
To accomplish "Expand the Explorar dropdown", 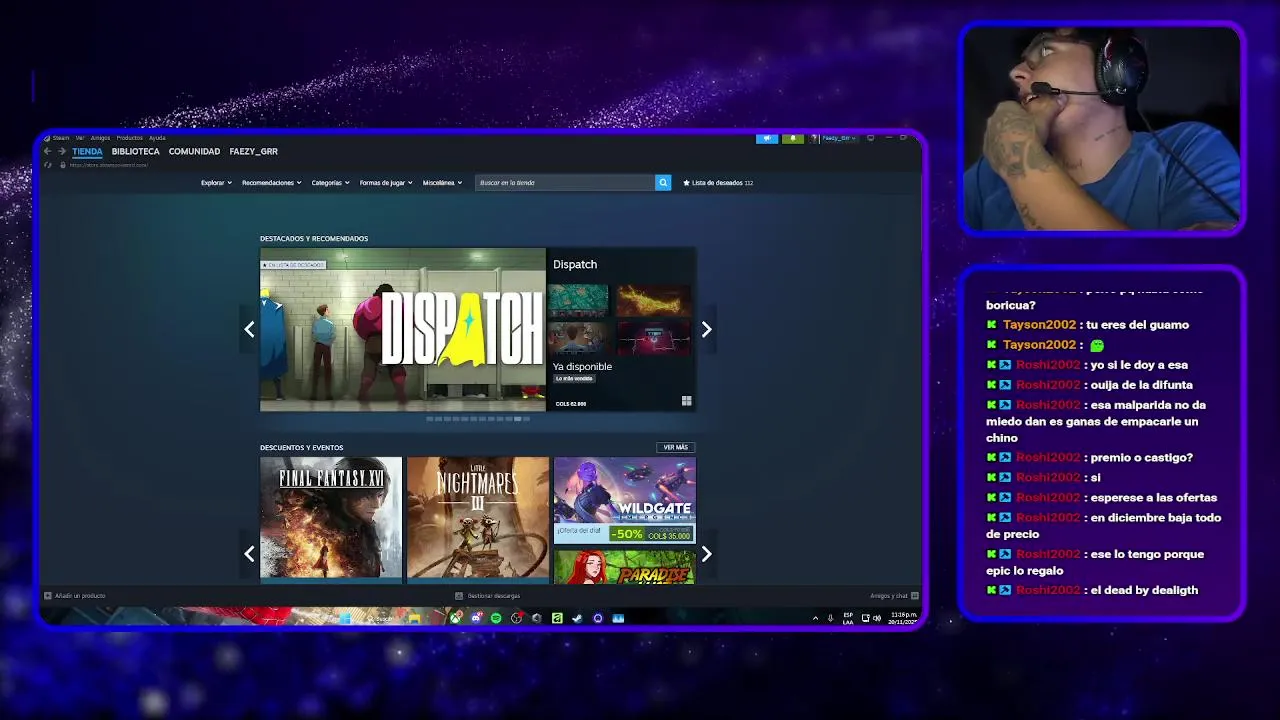I will (x=216, y=183).
